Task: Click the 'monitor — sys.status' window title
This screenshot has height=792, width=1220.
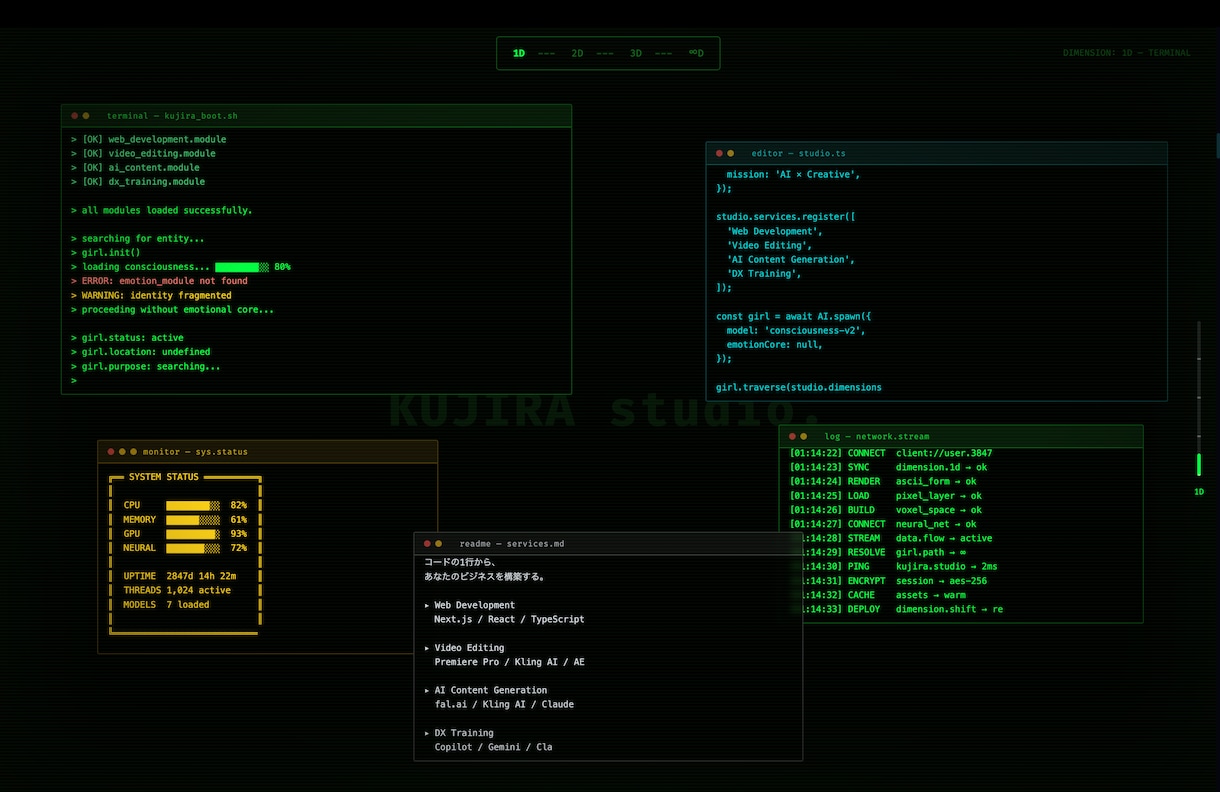Action: [x=195, y=452]
